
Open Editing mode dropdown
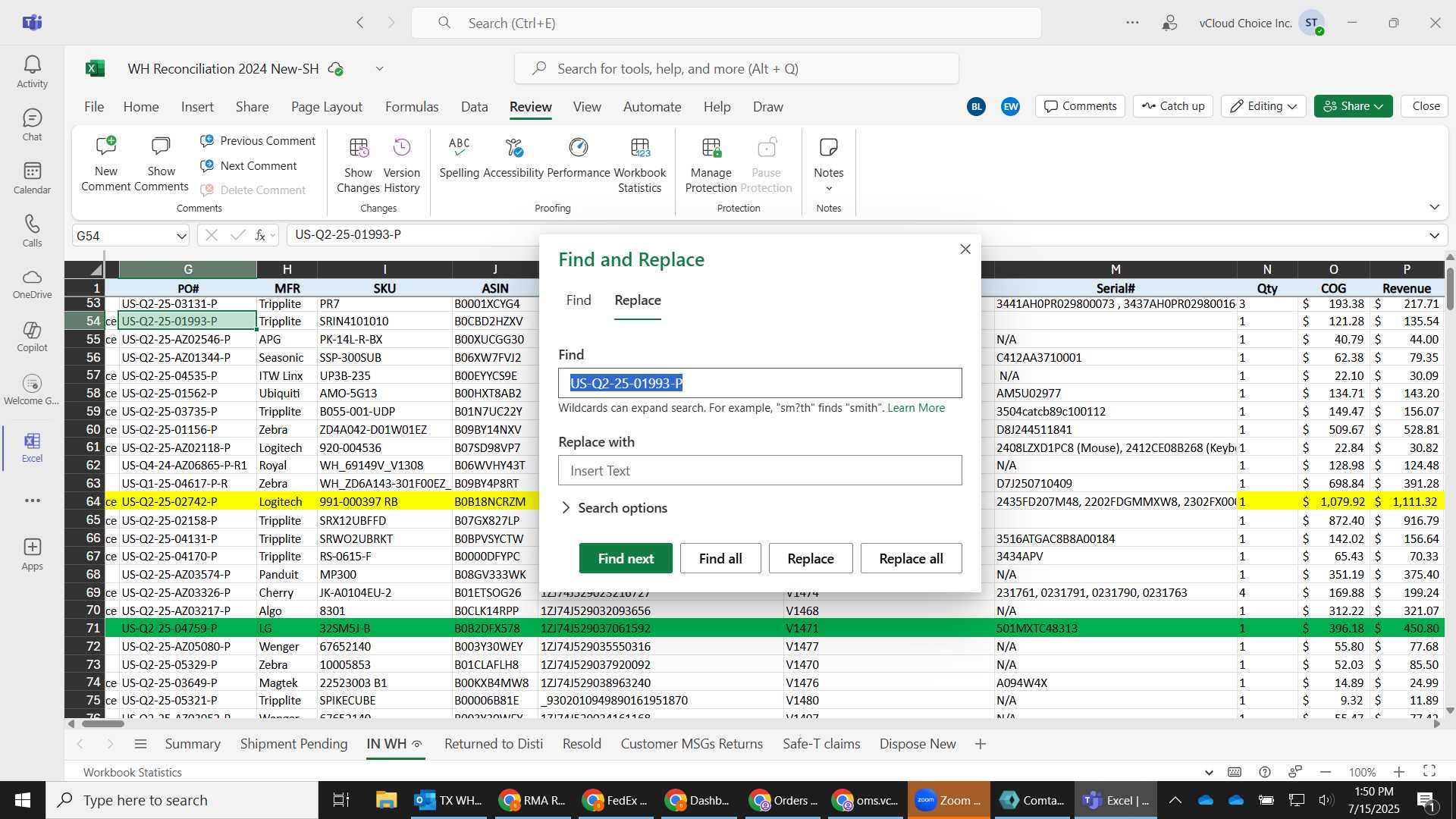1263,106
